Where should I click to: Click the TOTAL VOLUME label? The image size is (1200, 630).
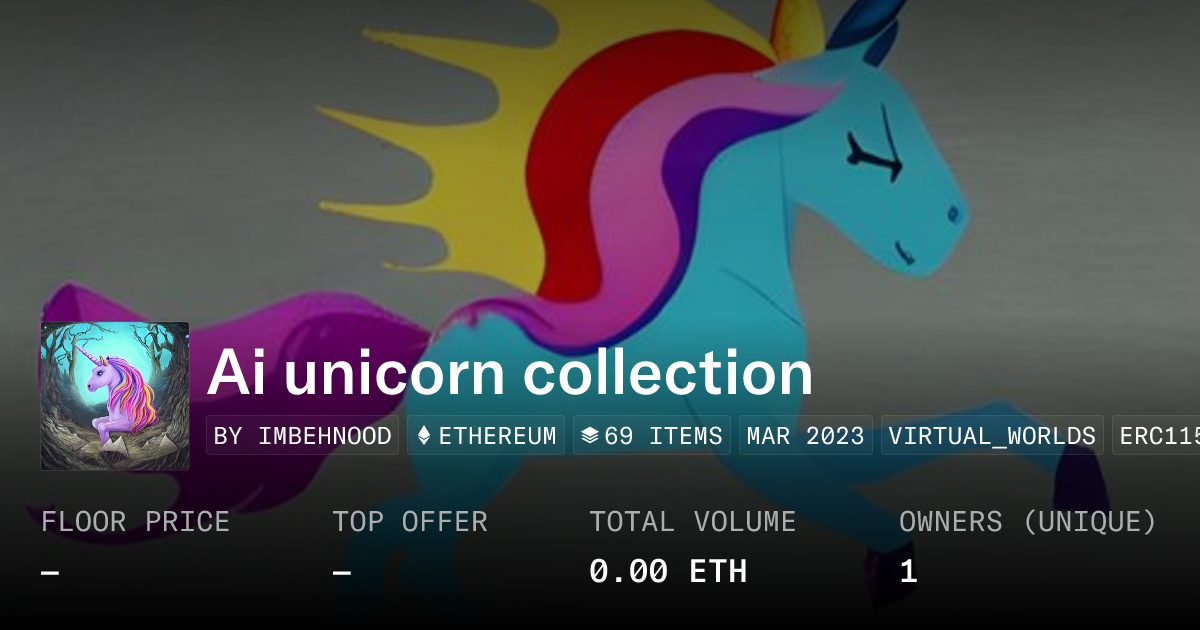tap(692, 522)
